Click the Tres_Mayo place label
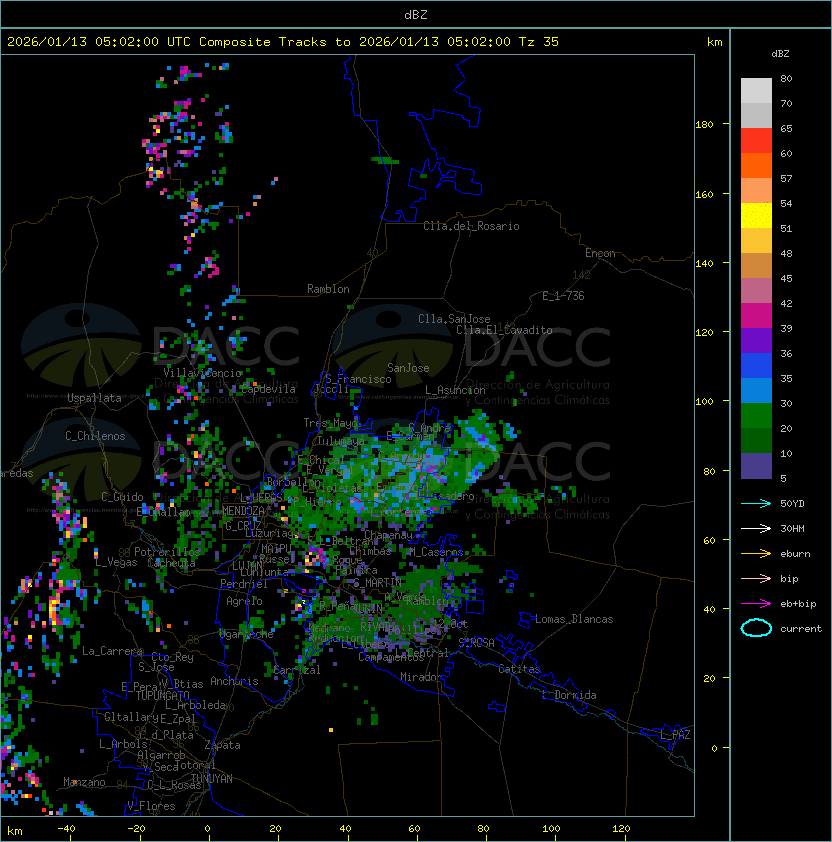The width and height of the screenshot is (832, 842). click(330, 423)
